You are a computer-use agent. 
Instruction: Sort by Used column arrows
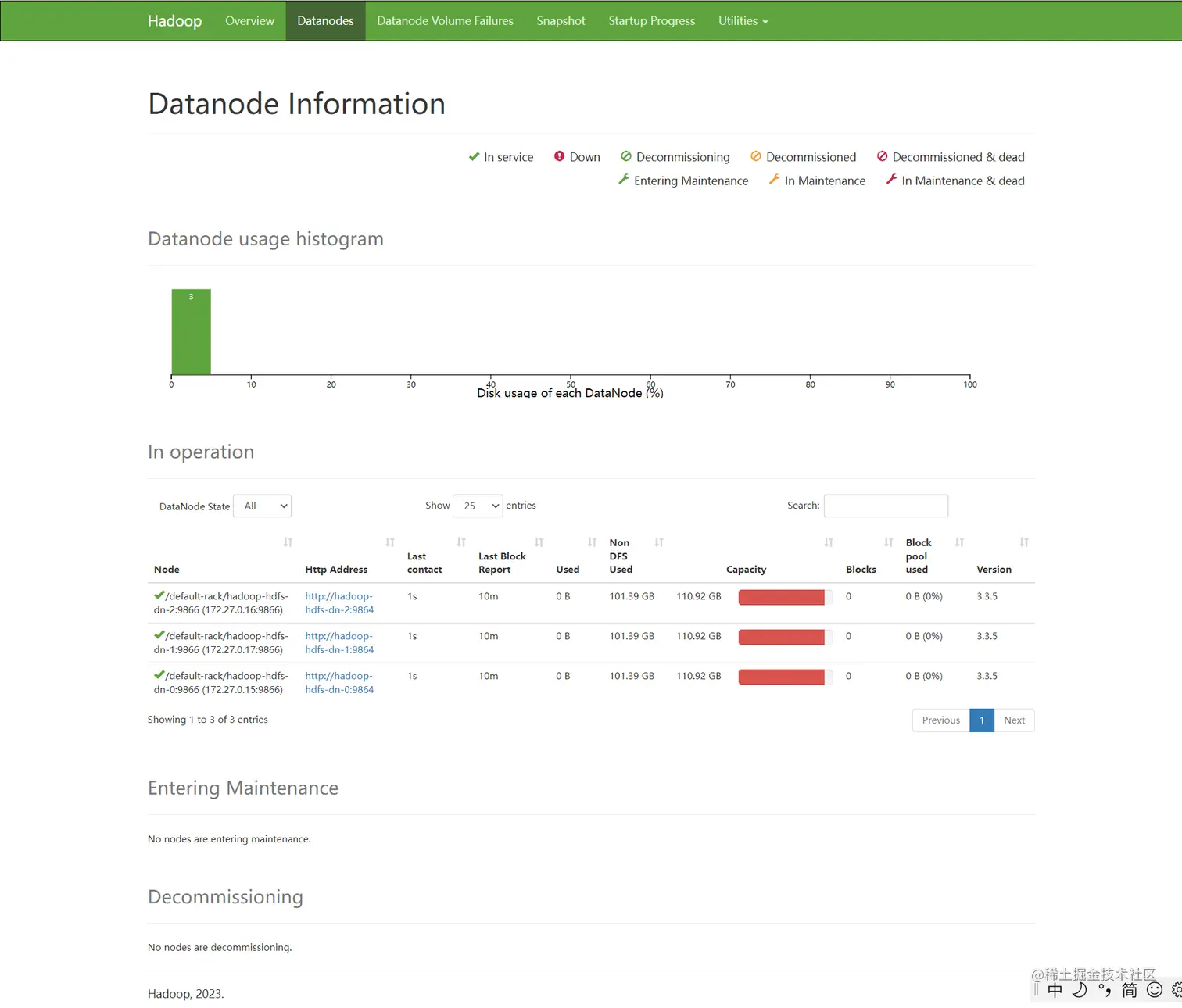592,542
